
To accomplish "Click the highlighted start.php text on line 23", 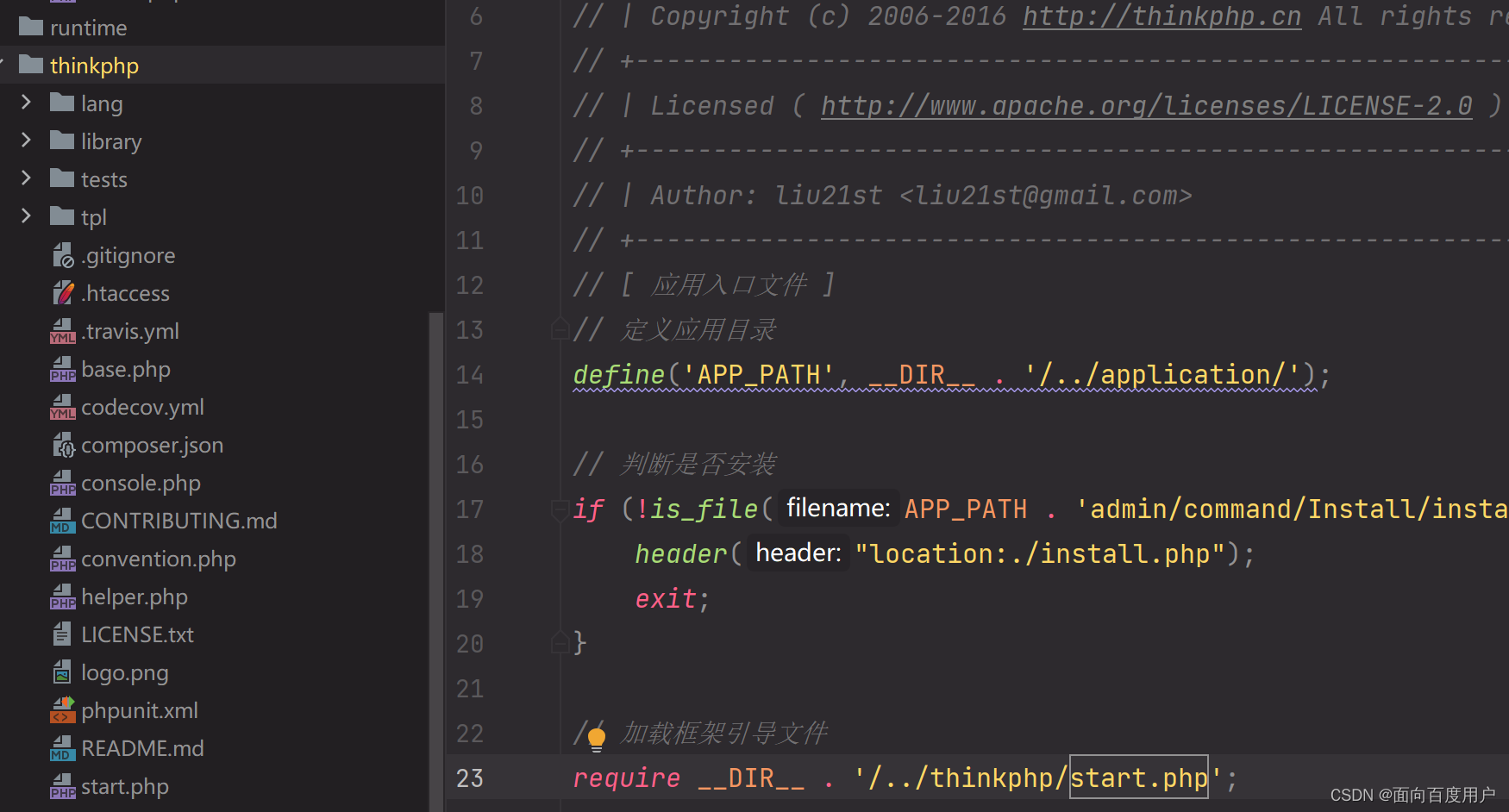I will pyautogui.click(x=1139, y=778).
